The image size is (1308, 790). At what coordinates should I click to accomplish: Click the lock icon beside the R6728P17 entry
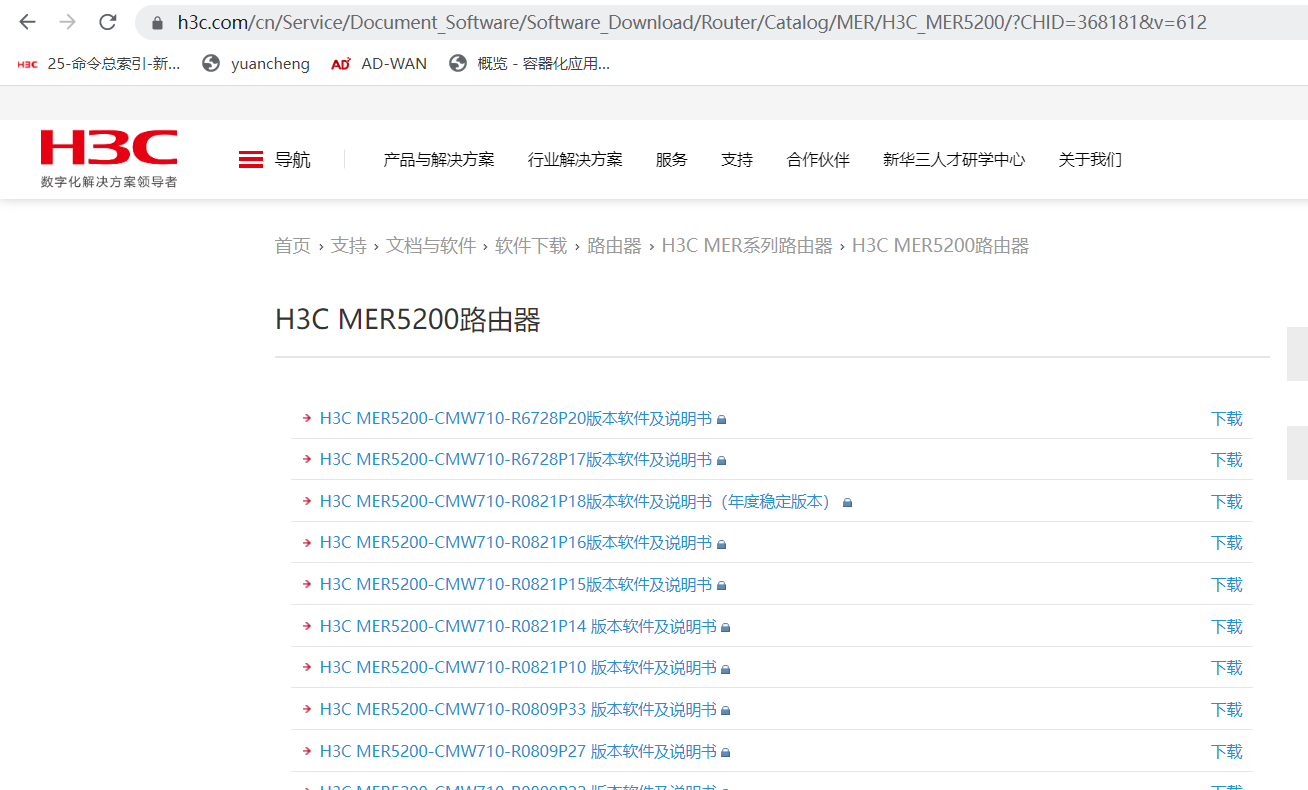coord(721,461)
